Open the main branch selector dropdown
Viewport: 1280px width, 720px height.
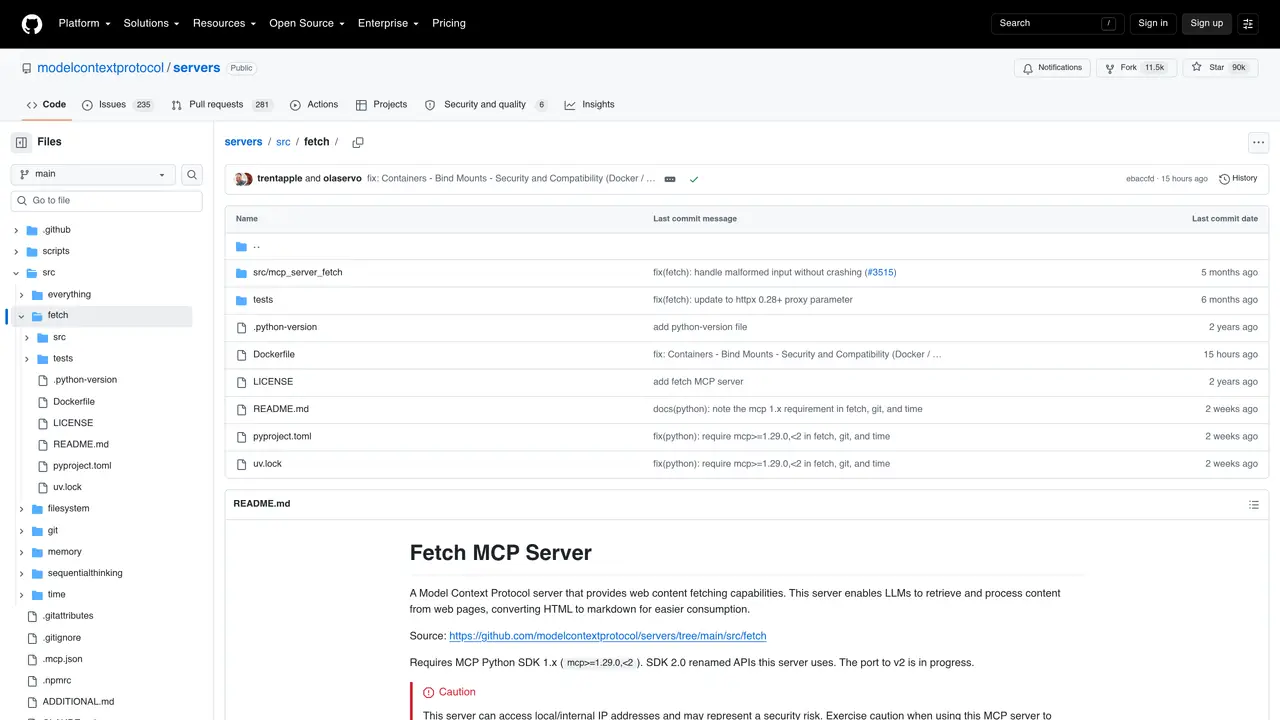[x=93, y=174]
